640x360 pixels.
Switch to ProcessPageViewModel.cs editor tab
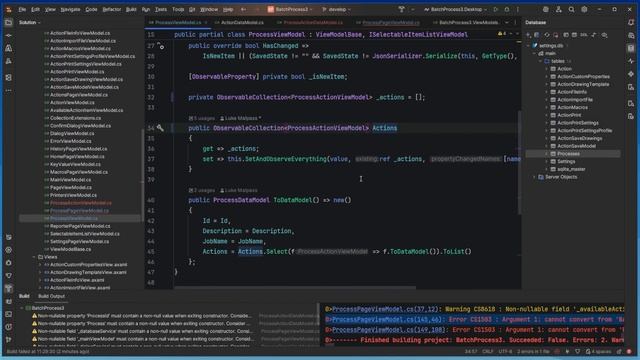[391, 23]
